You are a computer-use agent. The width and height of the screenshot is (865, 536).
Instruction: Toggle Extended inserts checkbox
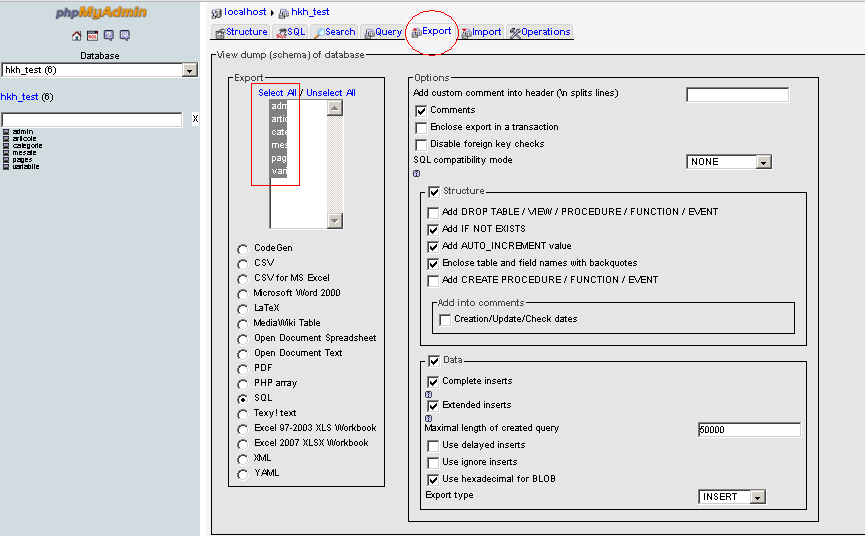coord(433,406)
